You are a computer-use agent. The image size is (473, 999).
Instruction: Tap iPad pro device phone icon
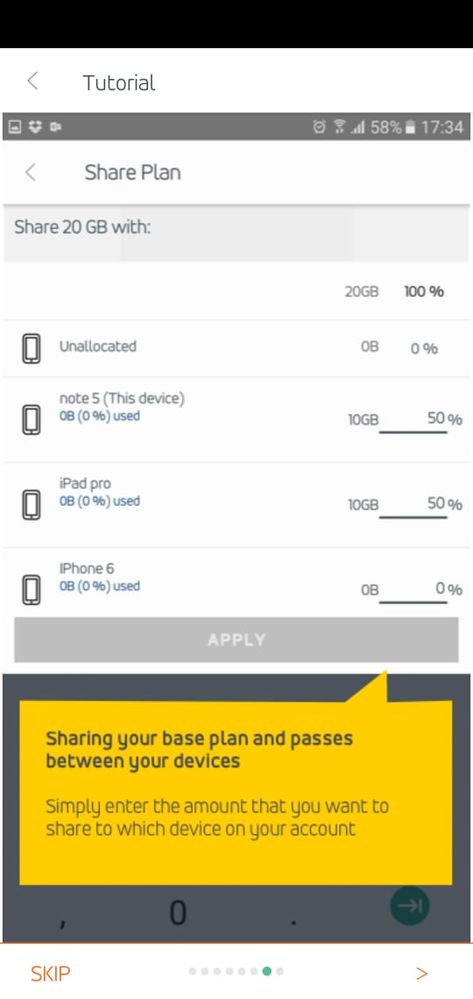coord(31,505)
